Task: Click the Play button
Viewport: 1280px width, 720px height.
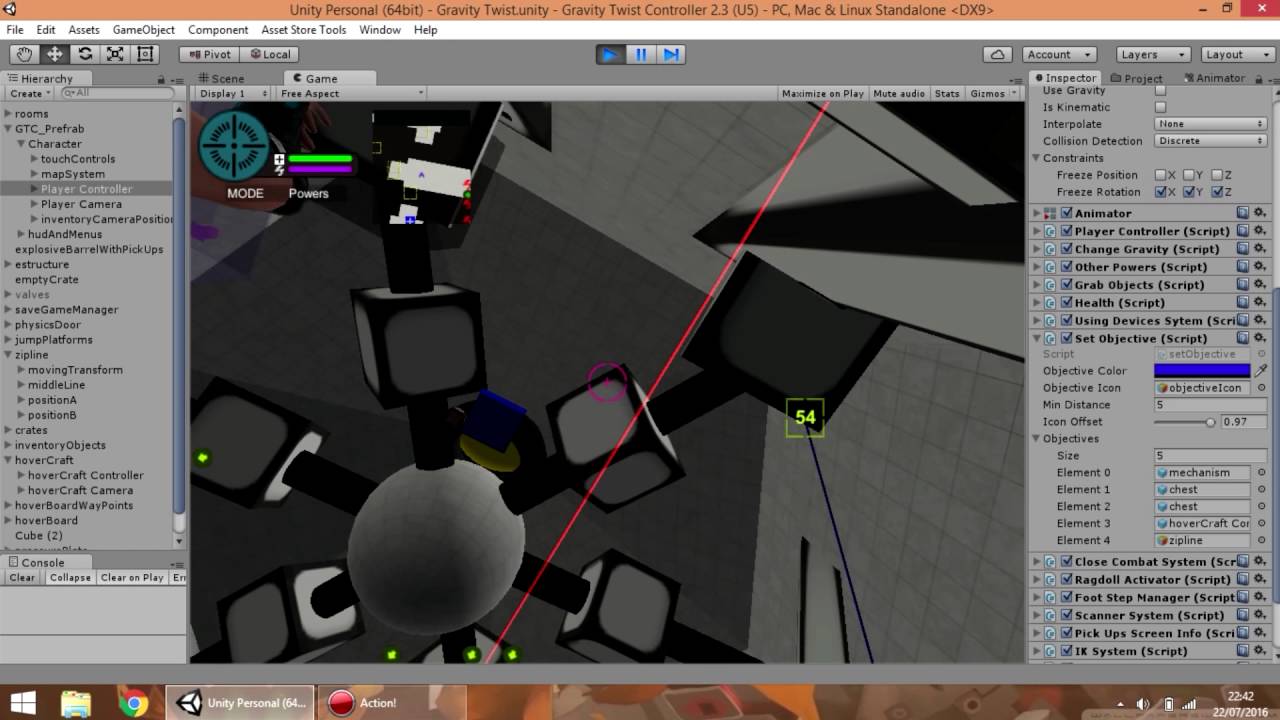Action: [x=609, y=55]
